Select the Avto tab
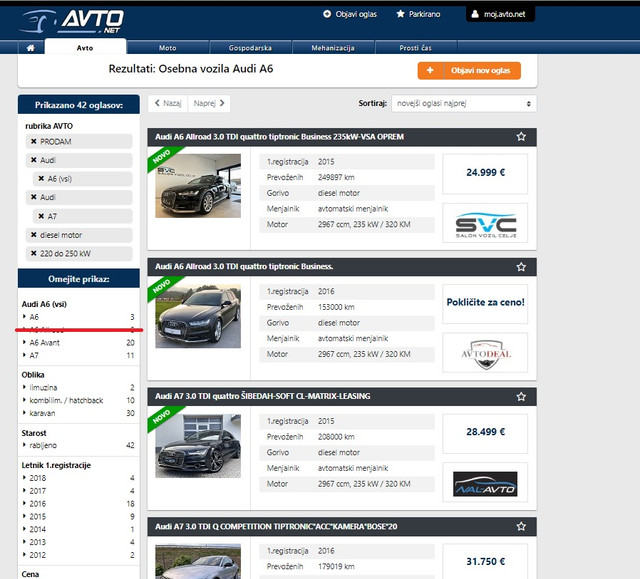 (85, 47)
